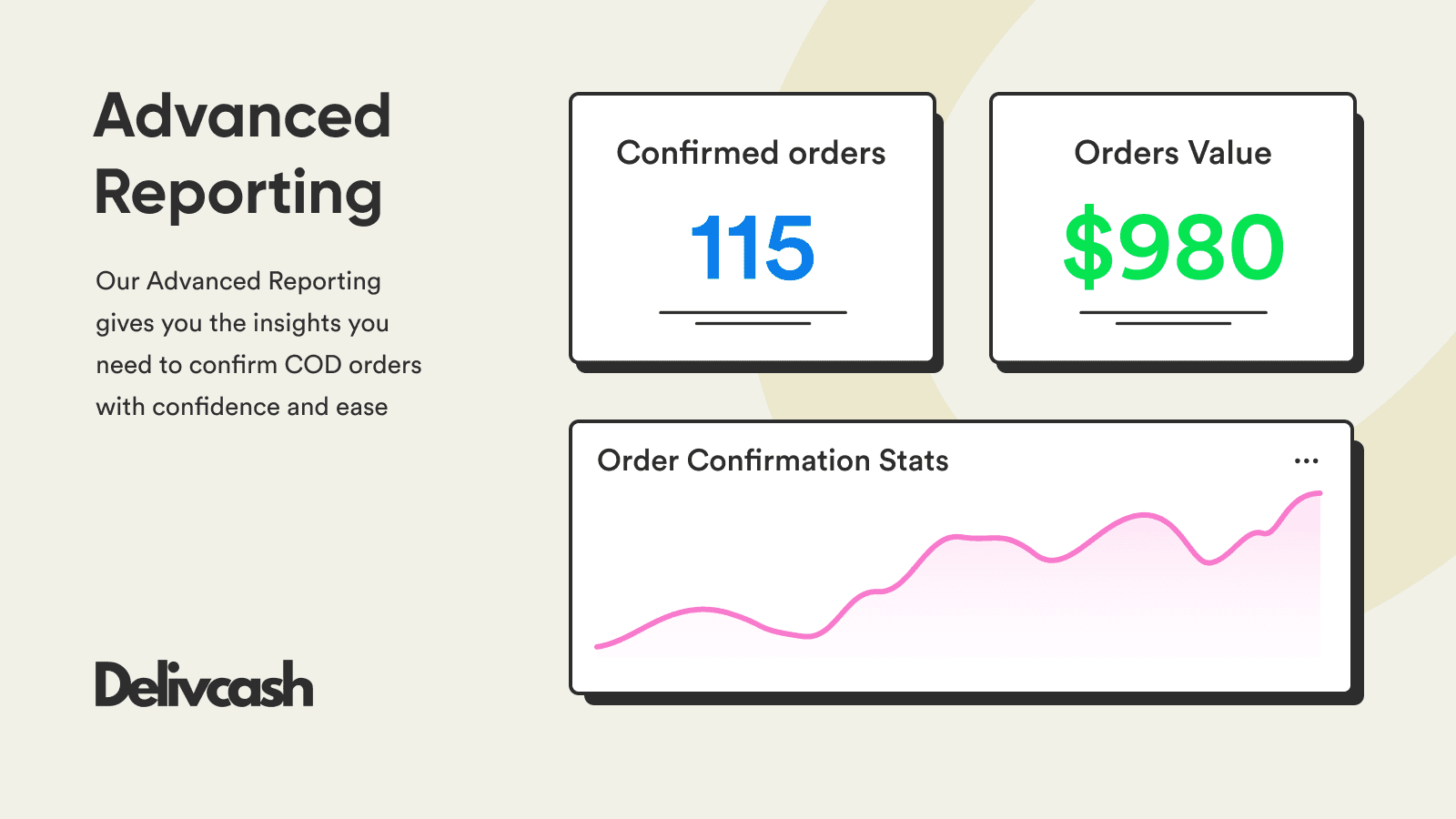This screenshot has height=819, width=1456.
Task: Click the Advanced Reporting headline
Action: 242,155
